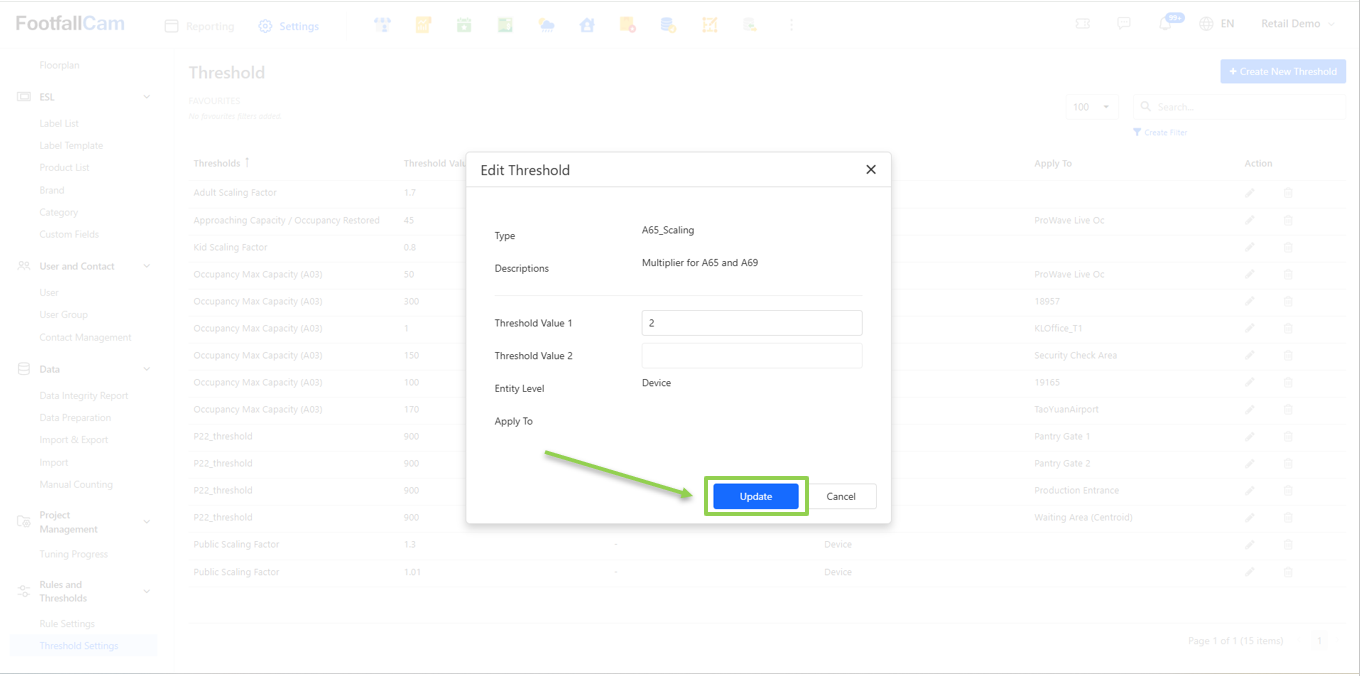1360x676 pixels.
Task: Edit the Kid Scaling Factor row
Action: point(1250,247)
